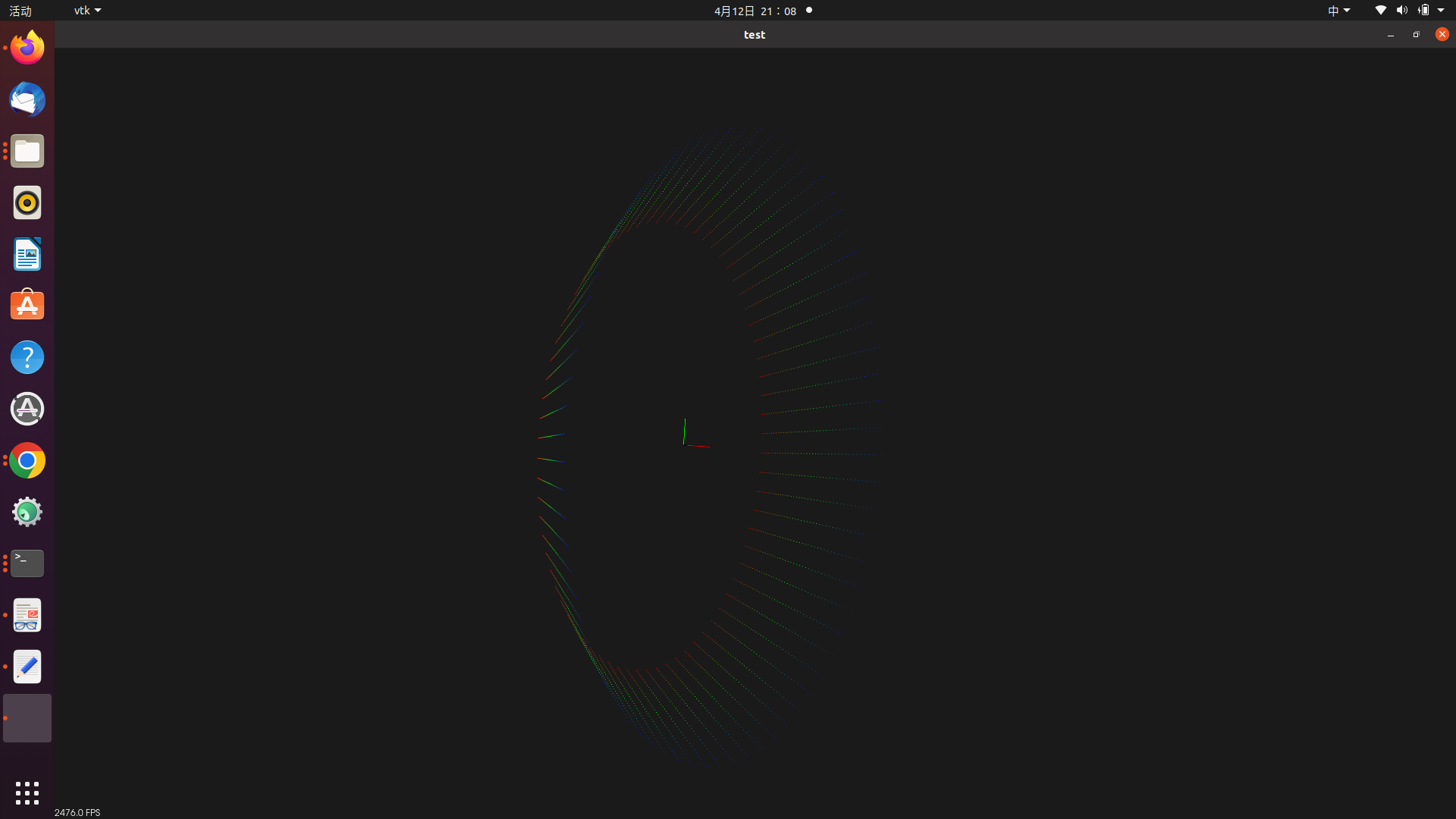Image resolution: width=1456 pixels, height=819 pixels.
Task: Launch Thunderbird mail client
Action: point(27,99)
